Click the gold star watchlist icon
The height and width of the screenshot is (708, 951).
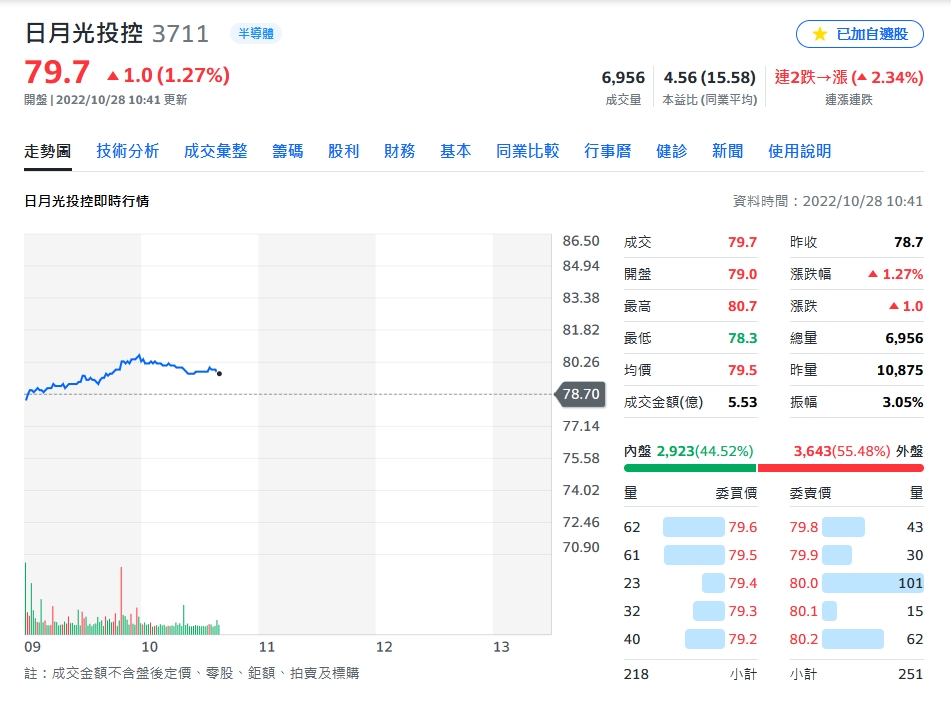(819, 34)
